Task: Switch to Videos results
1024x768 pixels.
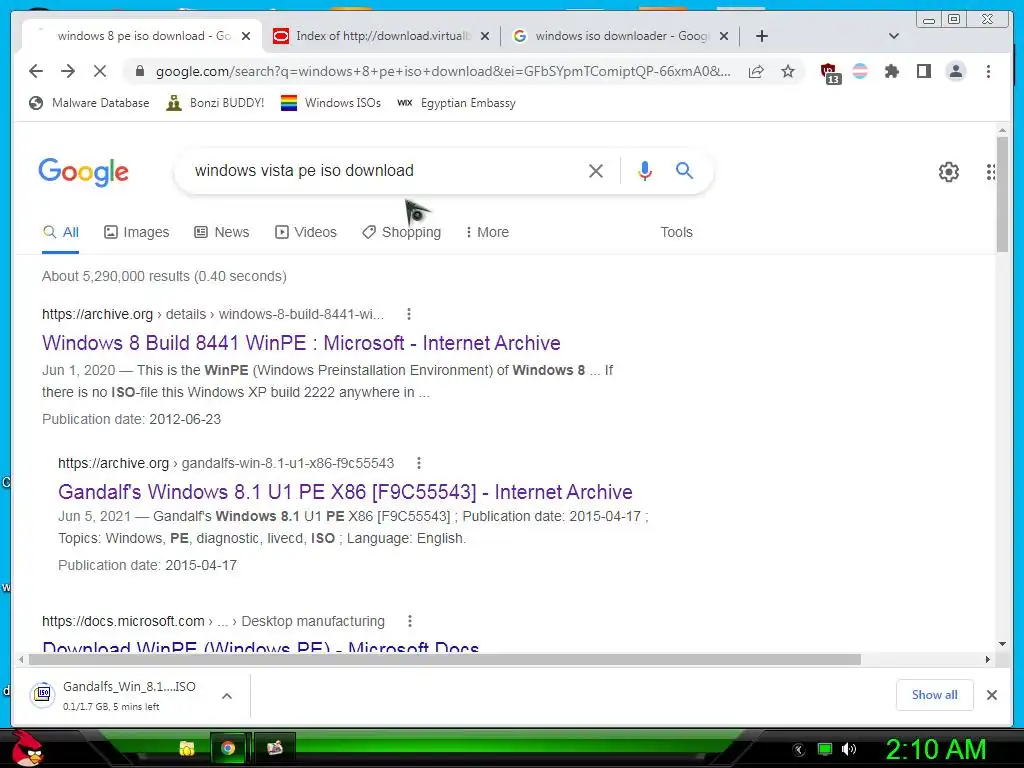Action: [306, 232]
